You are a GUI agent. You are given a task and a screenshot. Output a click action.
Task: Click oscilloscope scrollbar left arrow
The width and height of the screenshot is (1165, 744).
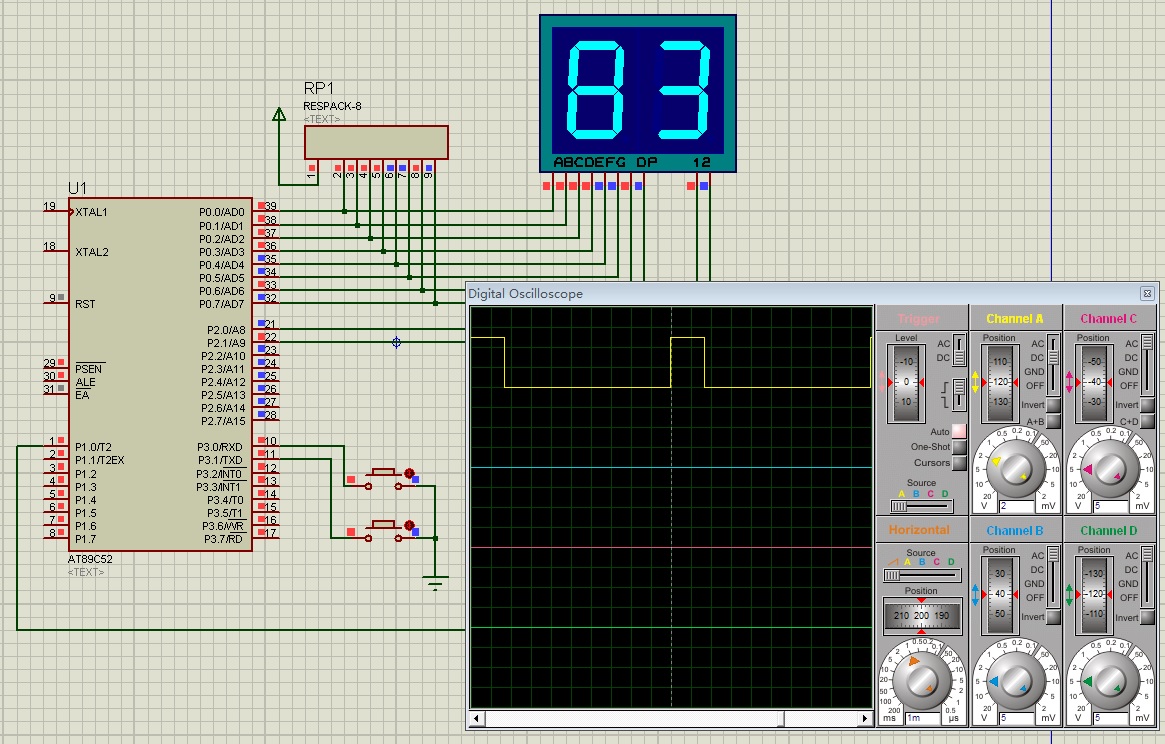click(477, 719)
